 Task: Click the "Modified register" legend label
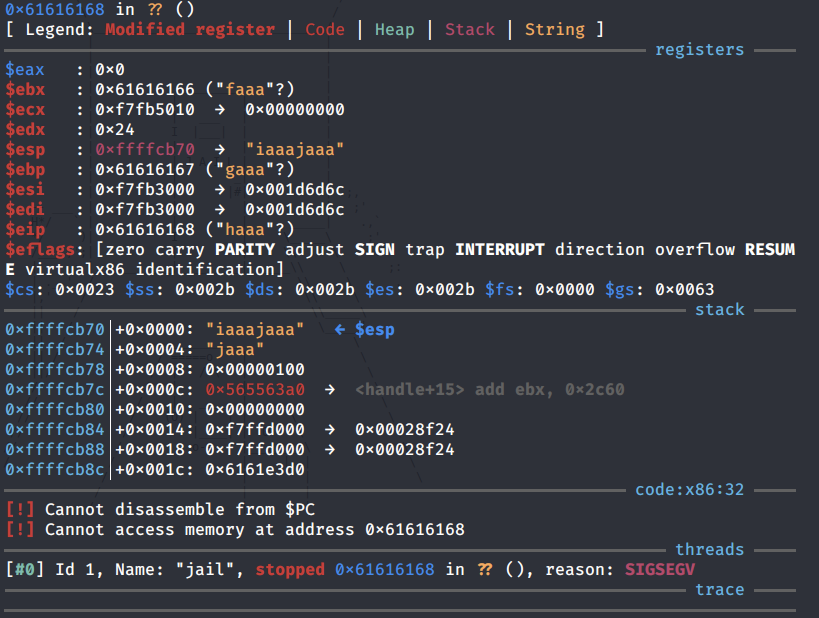189,29
